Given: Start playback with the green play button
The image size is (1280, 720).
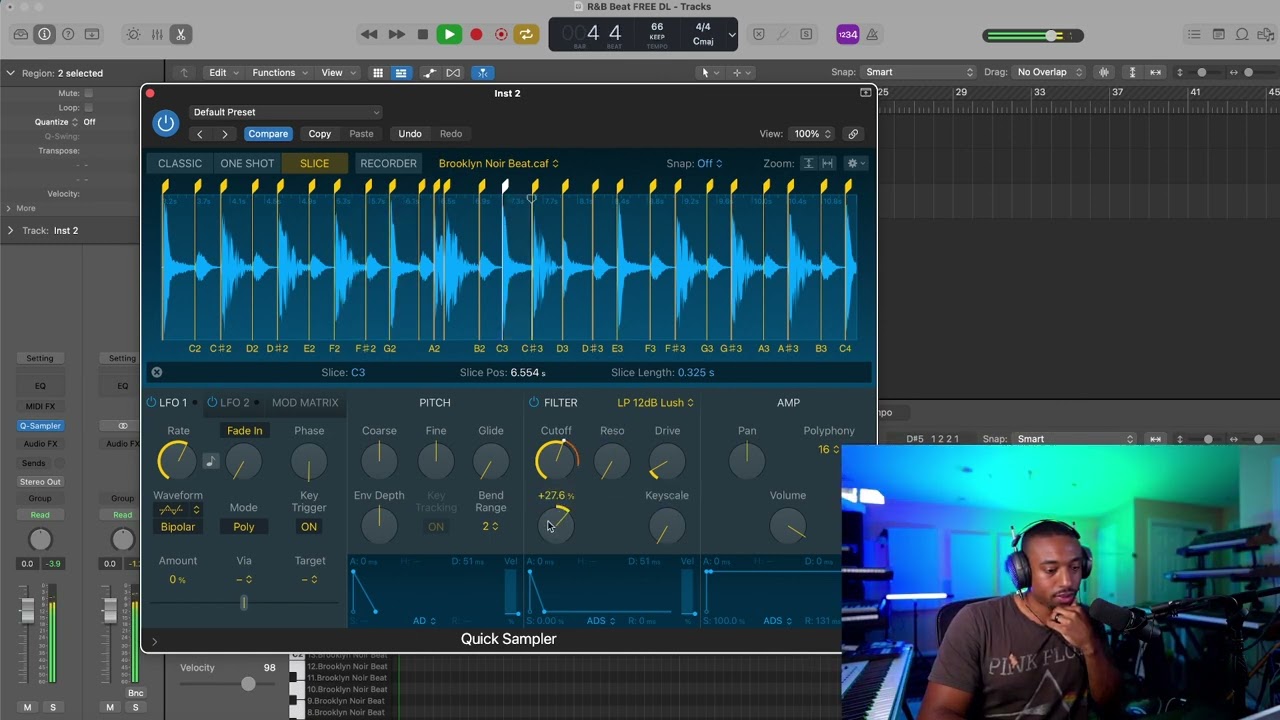Looking at the screenshot, I should tap(449, 34).
